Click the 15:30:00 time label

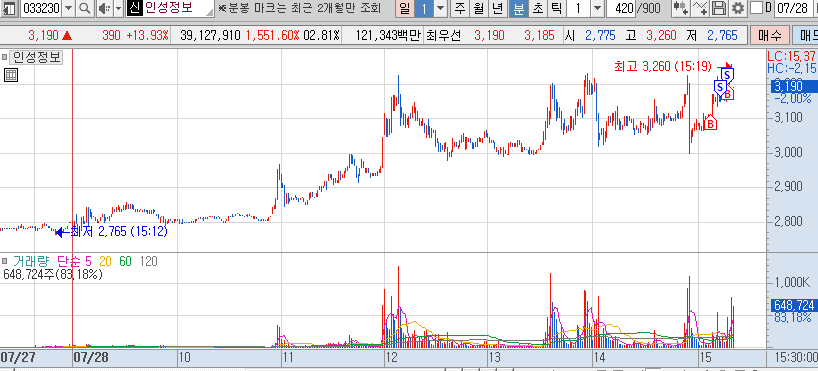(797, 358)
